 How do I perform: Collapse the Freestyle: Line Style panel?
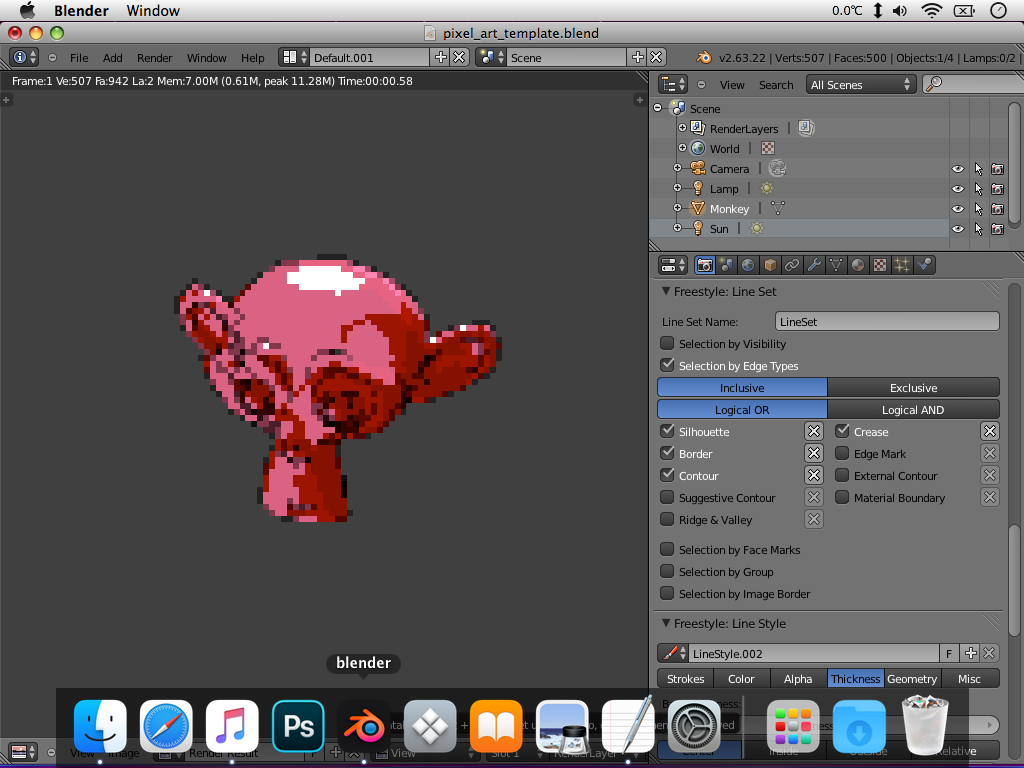(665, 623)
